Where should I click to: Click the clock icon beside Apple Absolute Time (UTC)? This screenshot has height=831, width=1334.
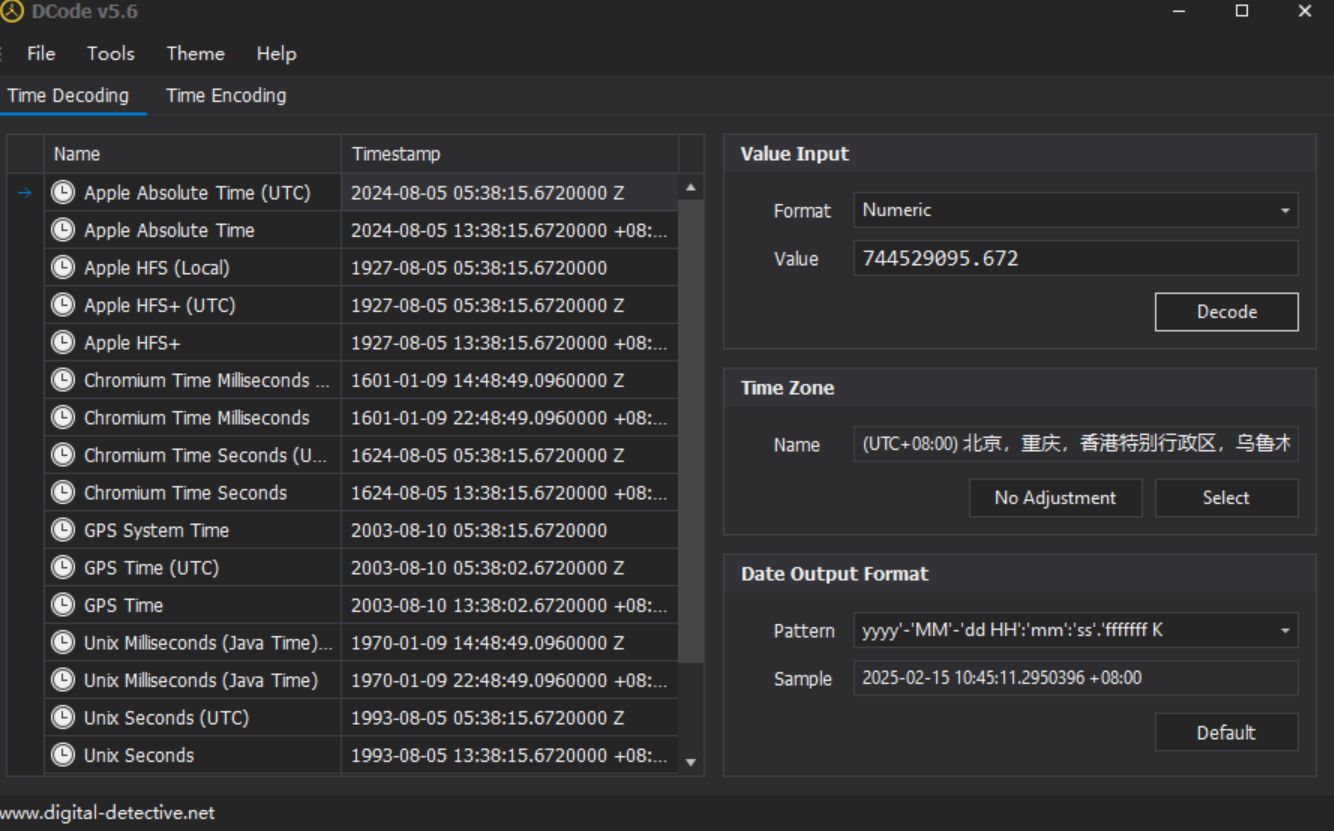click(63, 193)
